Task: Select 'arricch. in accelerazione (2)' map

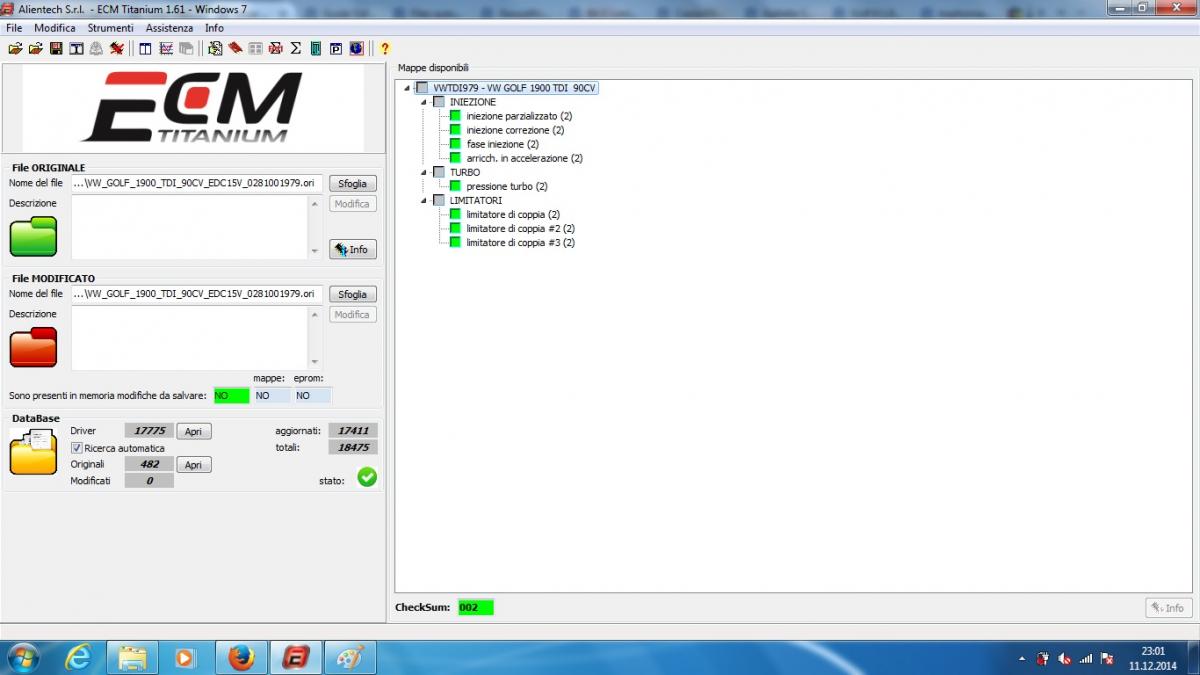Action: coord(524,158)
